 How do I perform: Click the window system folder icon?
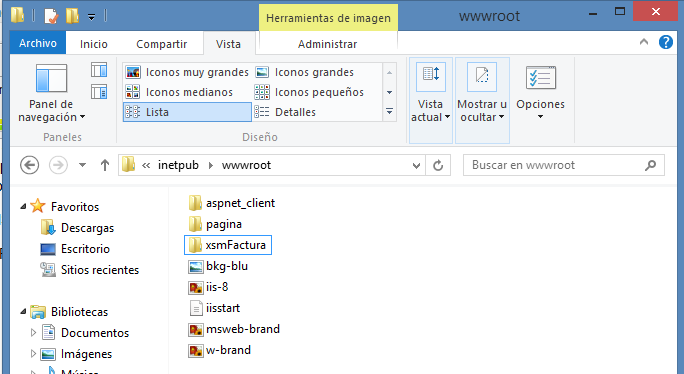(18, 15)
